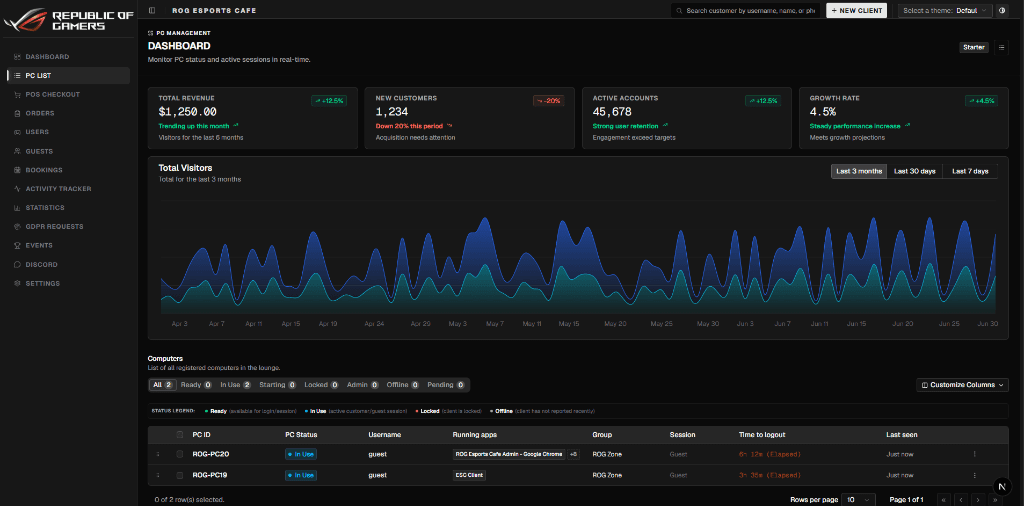Go to the first page
1024x506 pixels.
[944, 499]
